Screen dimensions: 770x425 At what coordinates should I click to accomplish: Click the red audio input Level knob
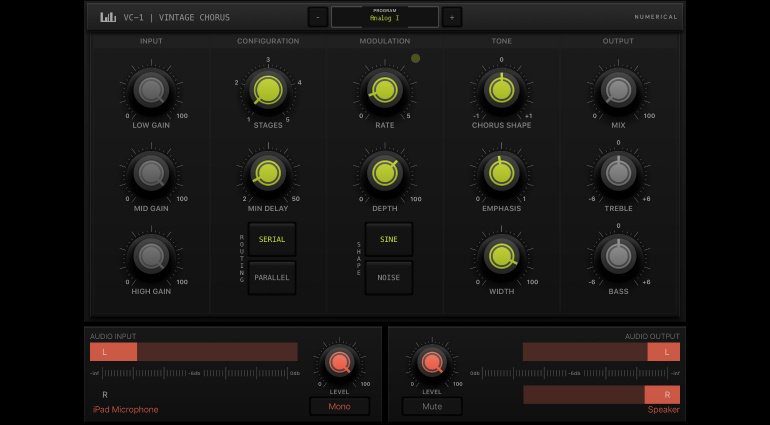[x=339, y=362]
